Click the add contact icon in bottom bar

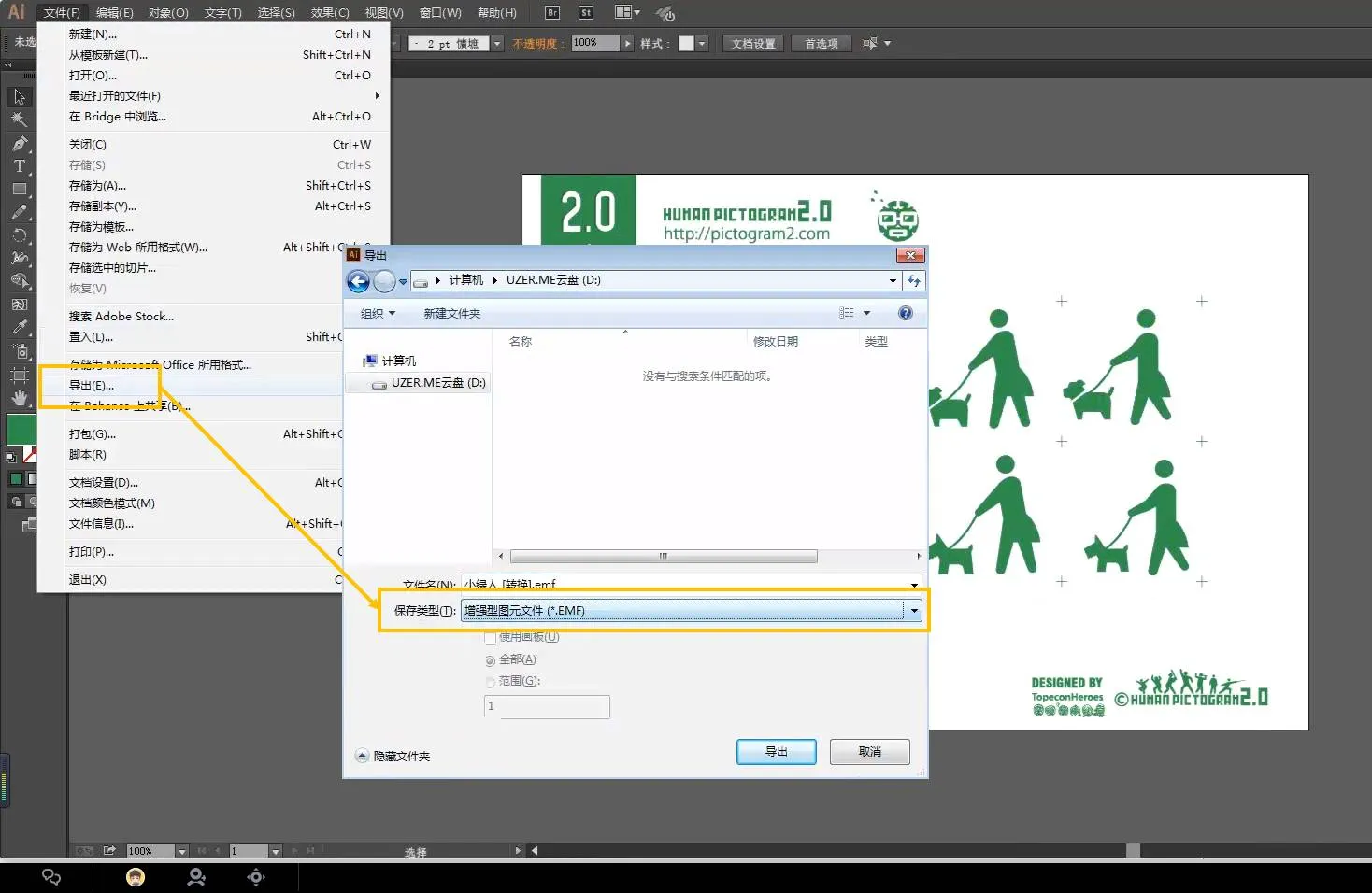[x=196, y=877]
